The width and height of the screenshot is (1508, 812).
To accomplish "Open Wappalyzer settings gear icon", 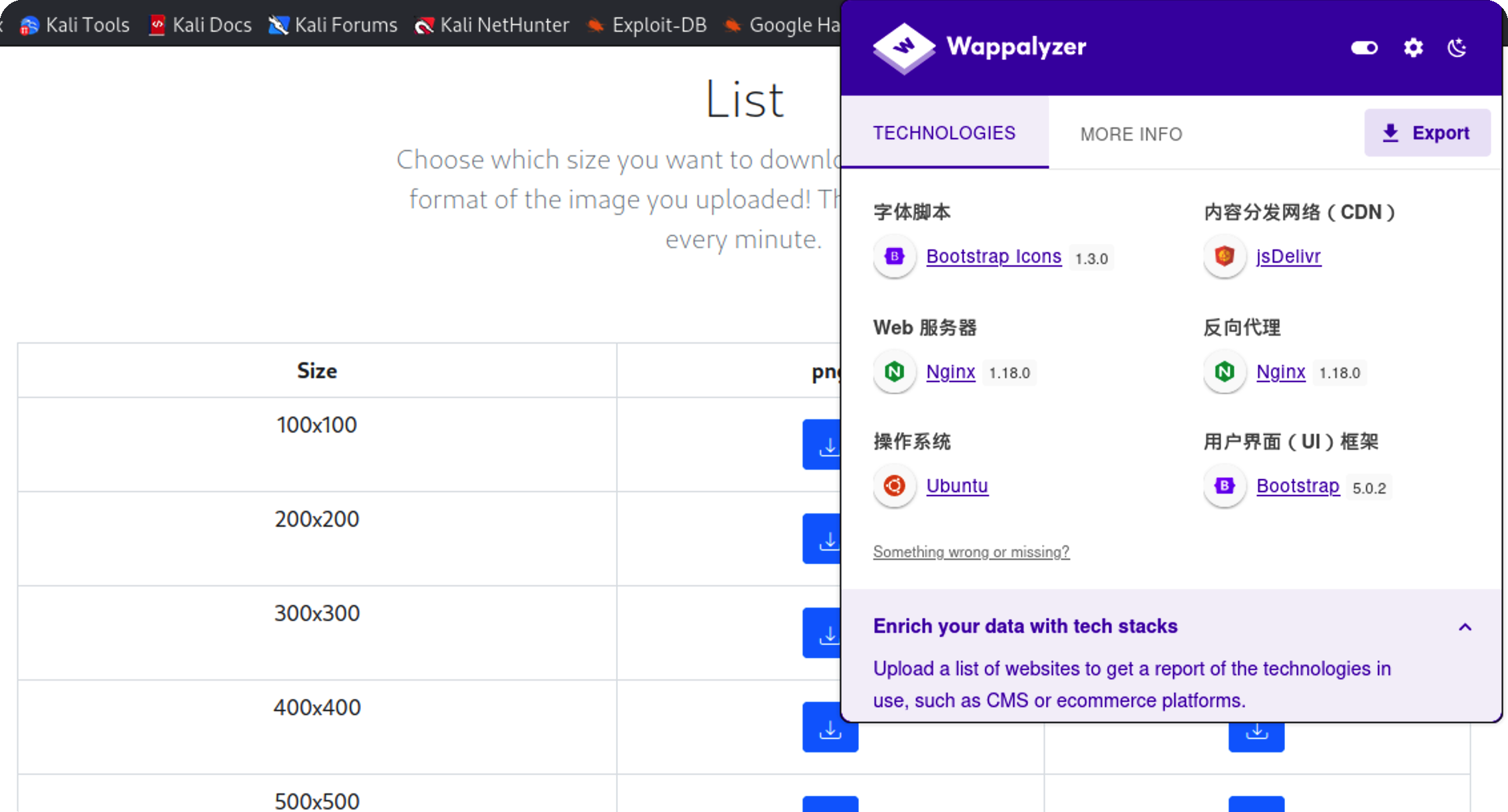I will 1413,48.
